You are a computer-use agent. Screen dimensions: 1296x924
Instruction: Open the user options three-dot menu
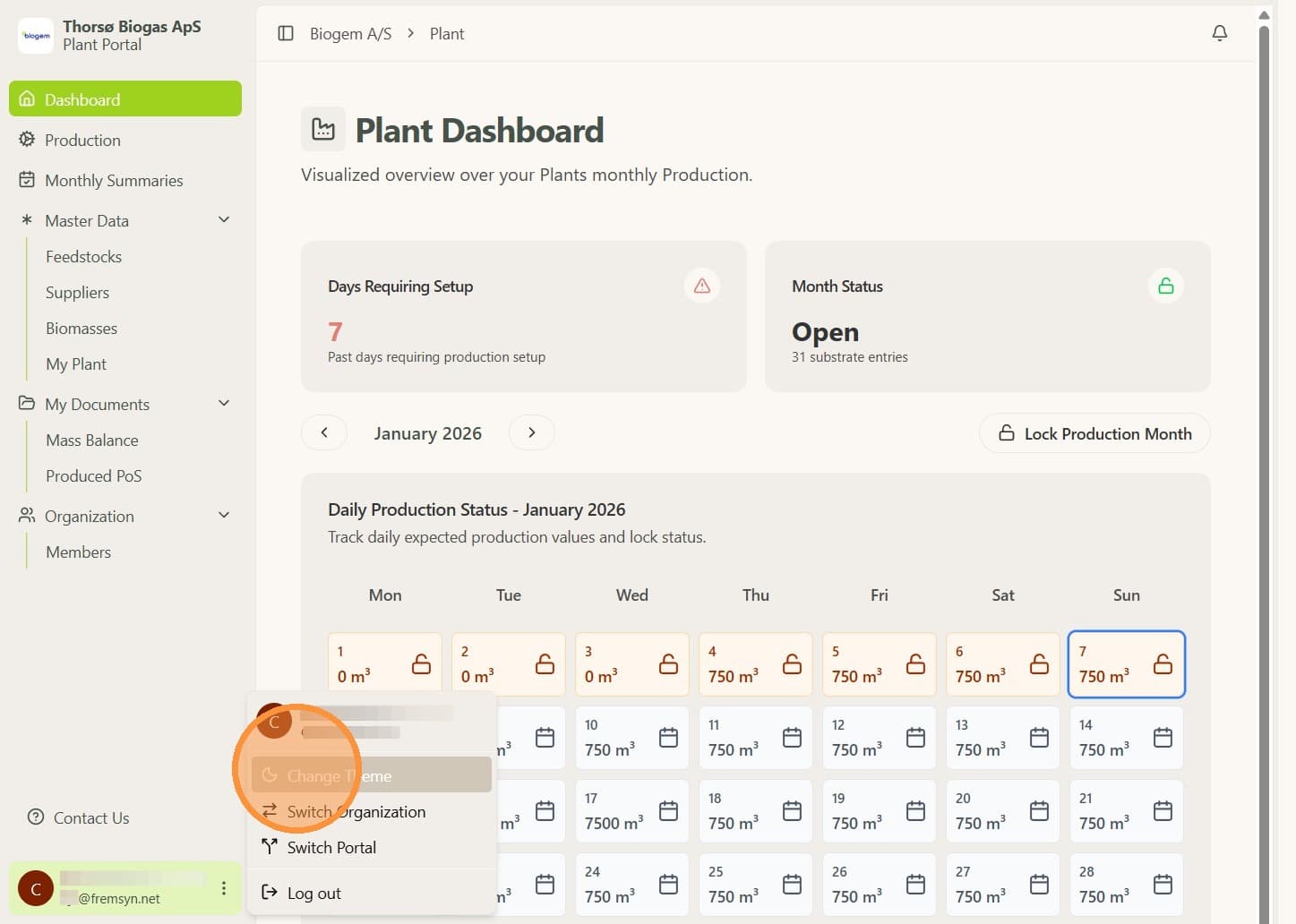(x=223, y=888)
